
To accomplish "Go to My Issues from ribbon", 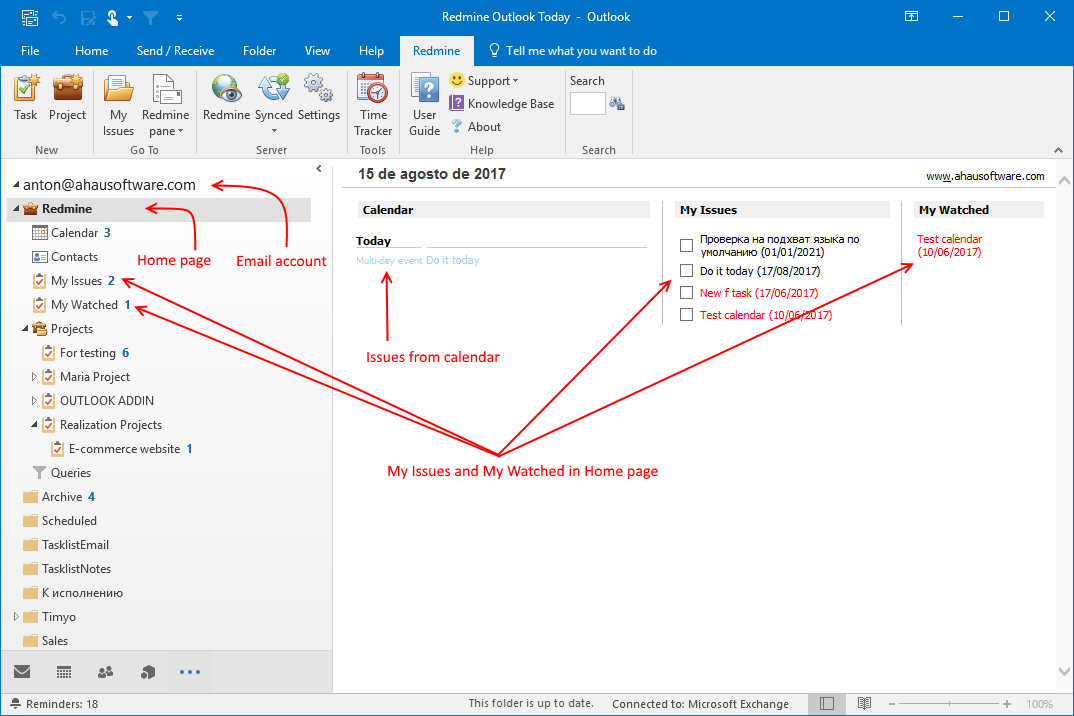I will coord(118,106).
